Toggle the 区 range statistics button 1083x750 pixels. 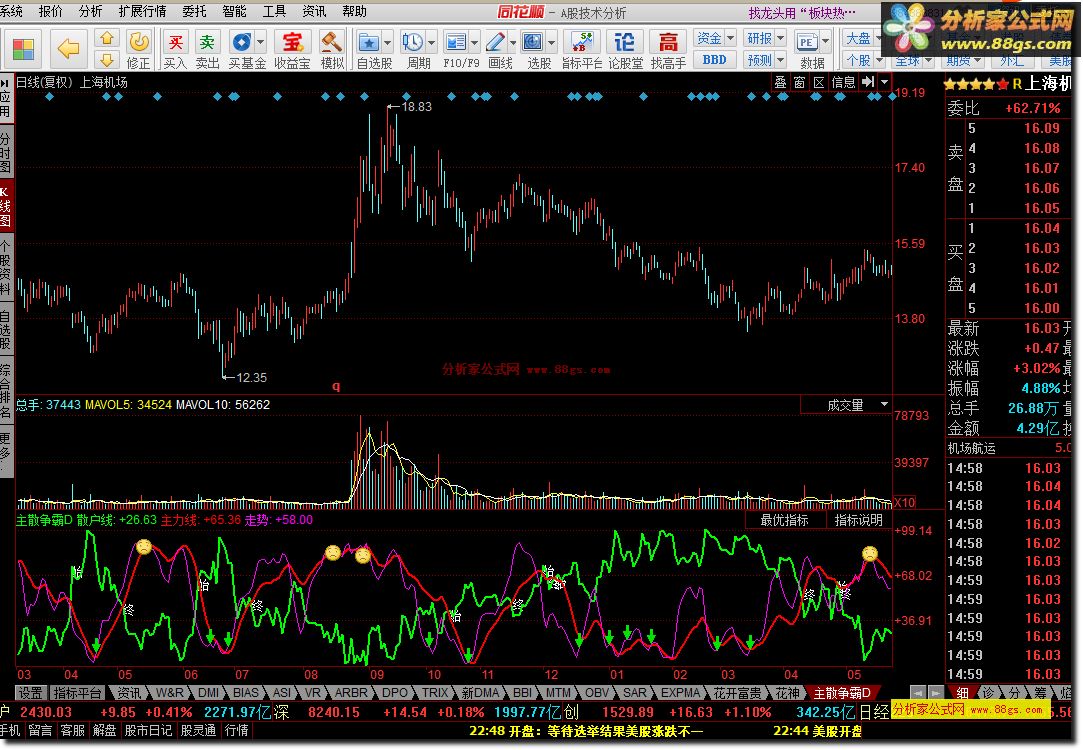pyautogui.click(x=819, y=82)
